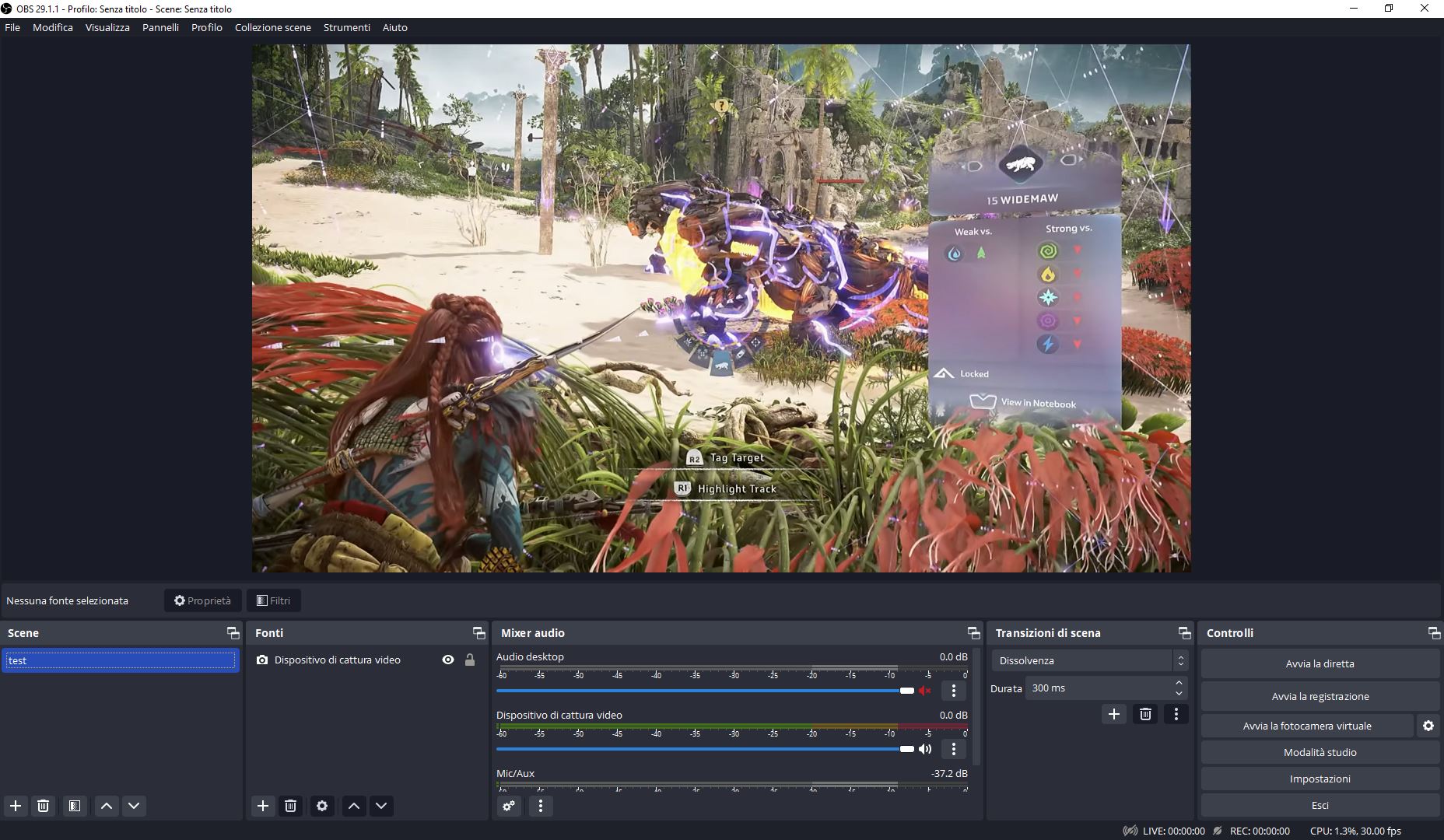
Task: Select the test scene
Action: point(121,660)
